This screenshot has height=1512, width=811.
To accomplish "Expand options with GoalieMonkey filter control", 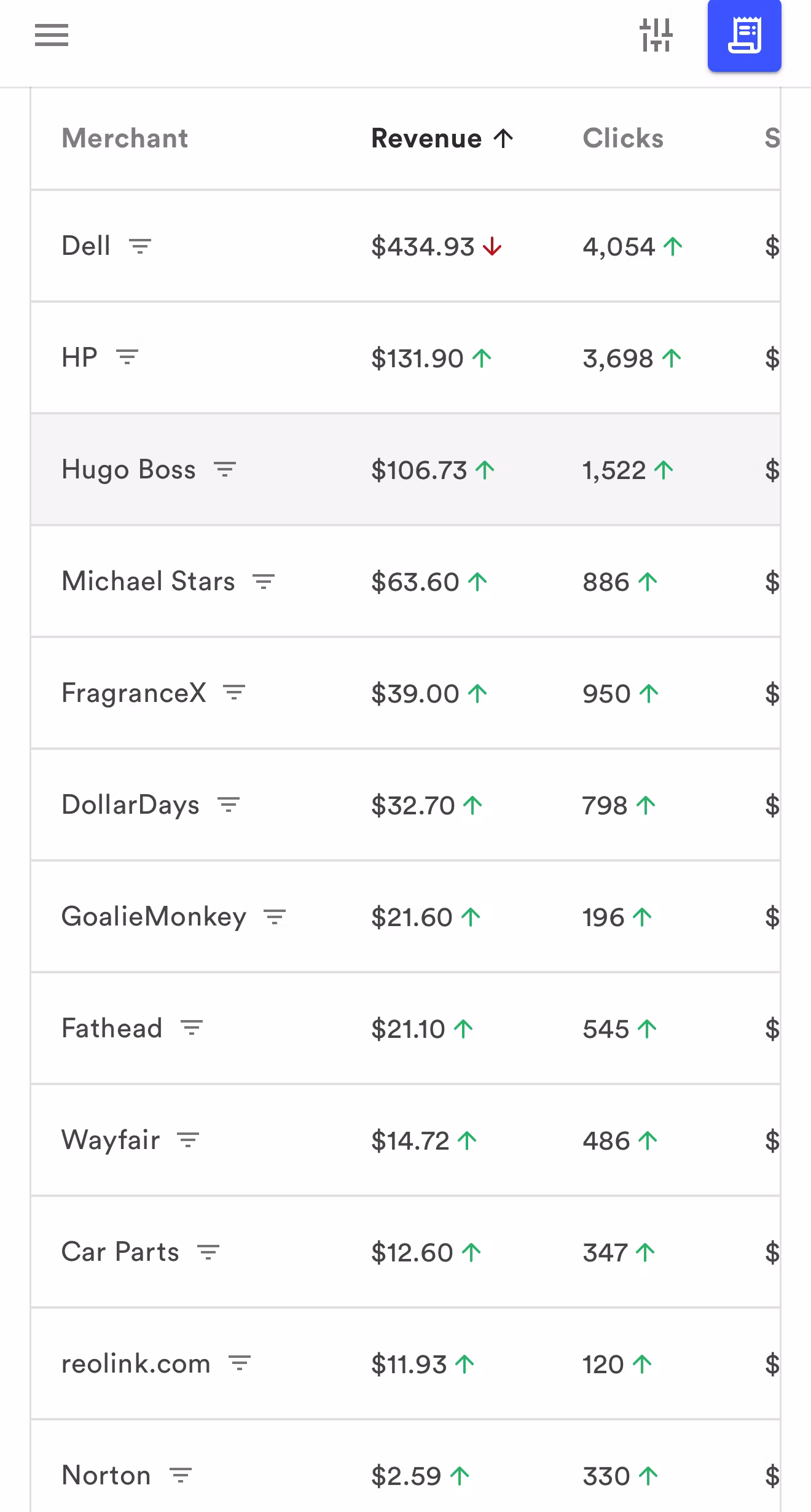I will click(x=274, y=916).
